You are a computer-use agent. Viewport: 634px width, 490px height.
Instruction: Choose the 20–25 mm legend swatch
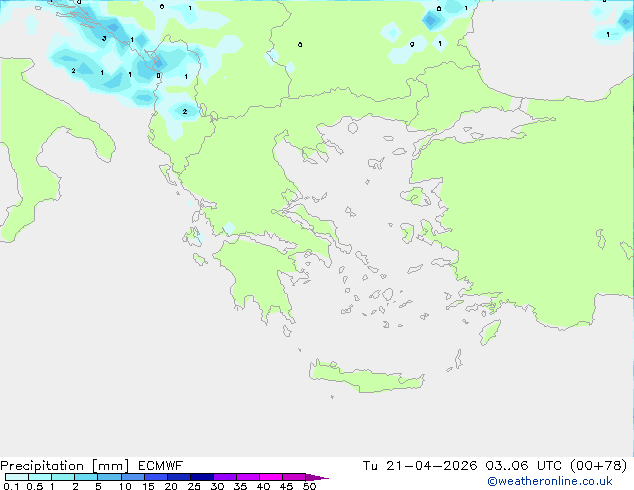(179, 477)
